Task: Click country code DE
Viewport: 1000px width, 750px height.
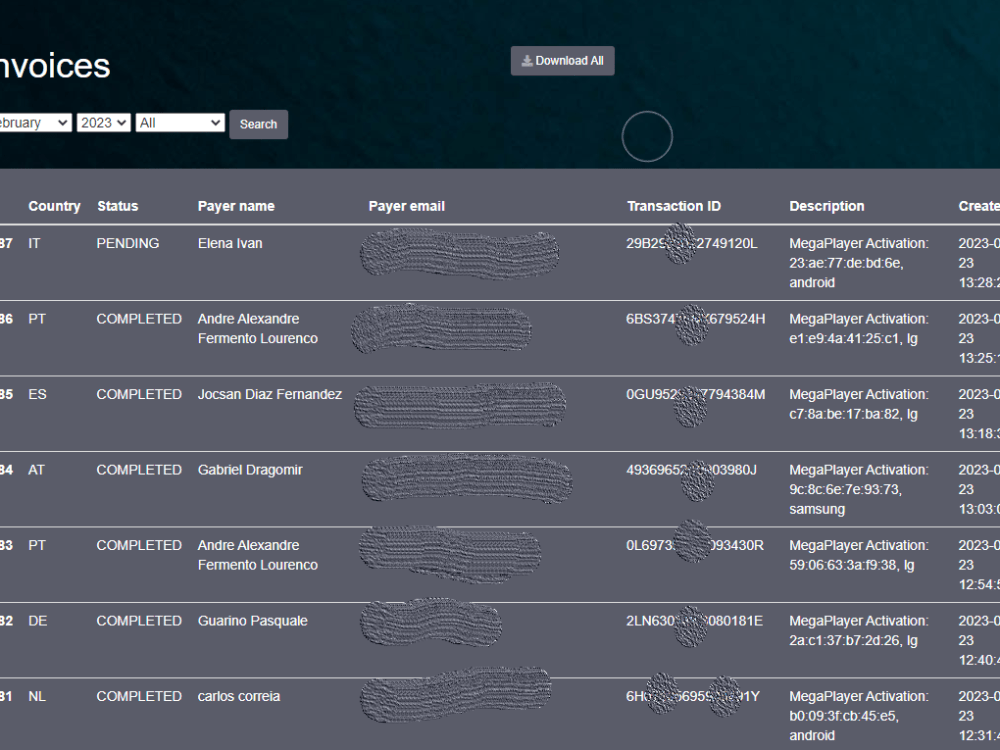Action: pyautogui.click(x=38, y=621)
